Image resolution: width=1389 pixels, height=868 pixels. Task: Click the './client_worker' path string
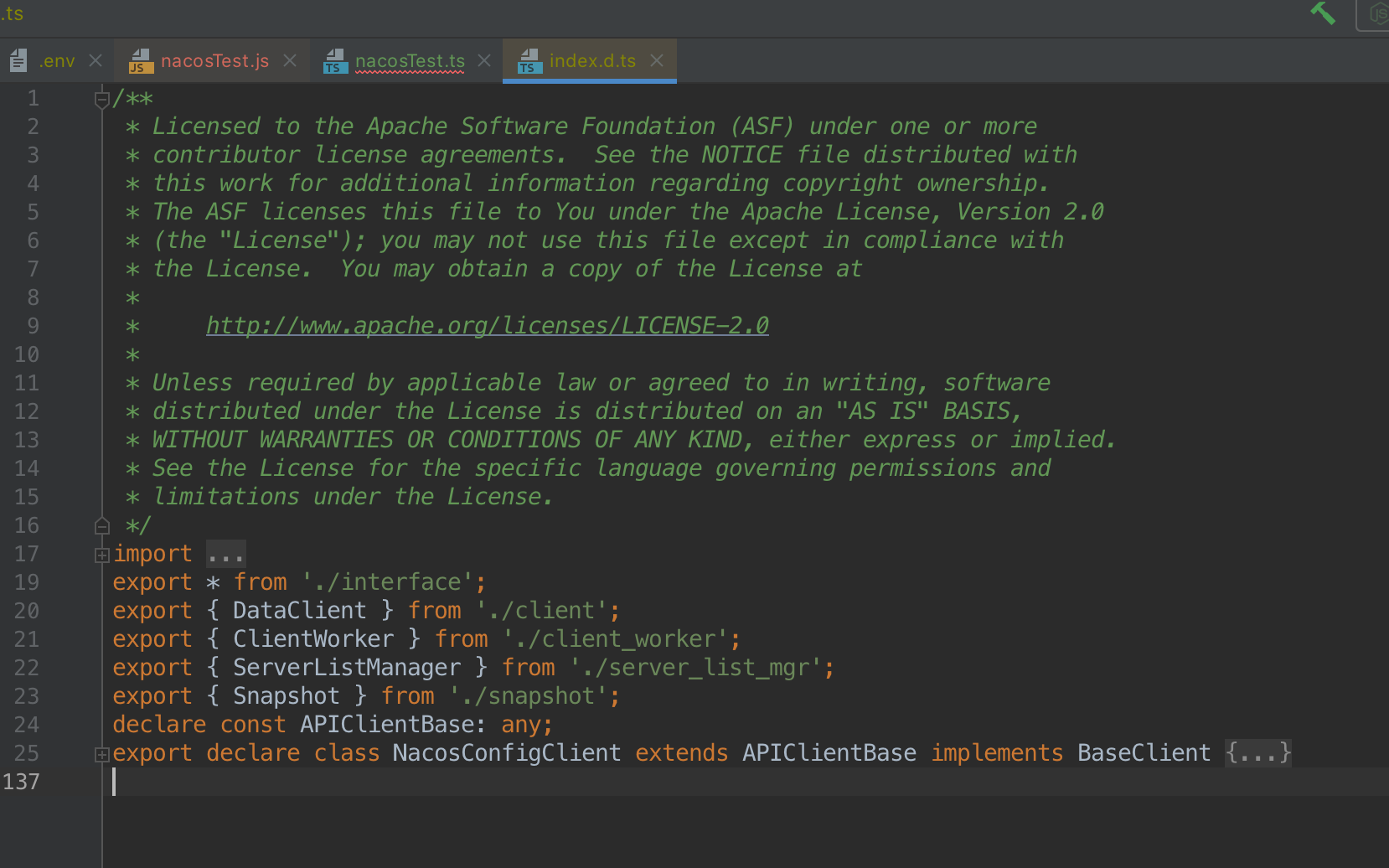615,639
